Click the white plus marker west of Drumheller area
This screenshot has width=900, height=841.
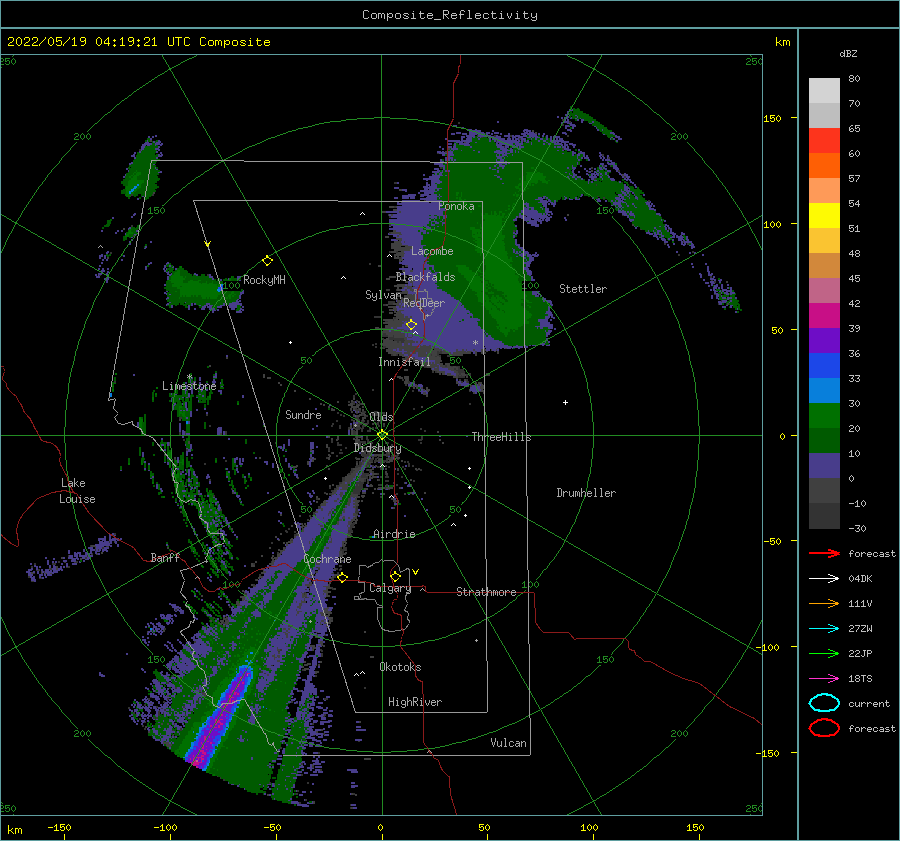565,402
